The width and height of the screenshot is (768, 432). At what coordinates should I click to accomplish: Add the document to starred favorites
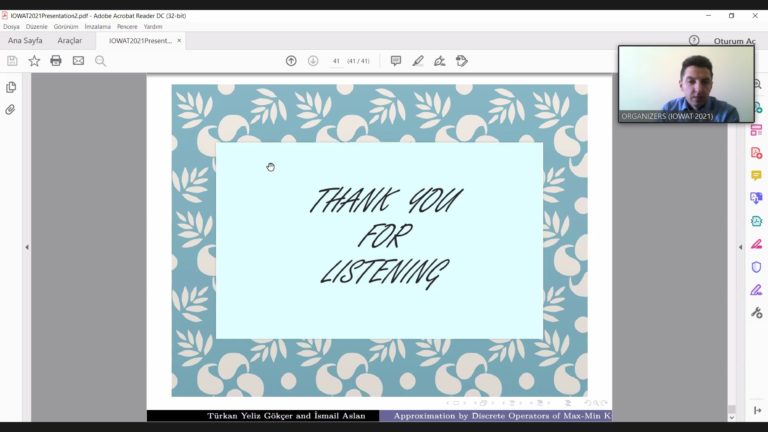coord(34,61)
